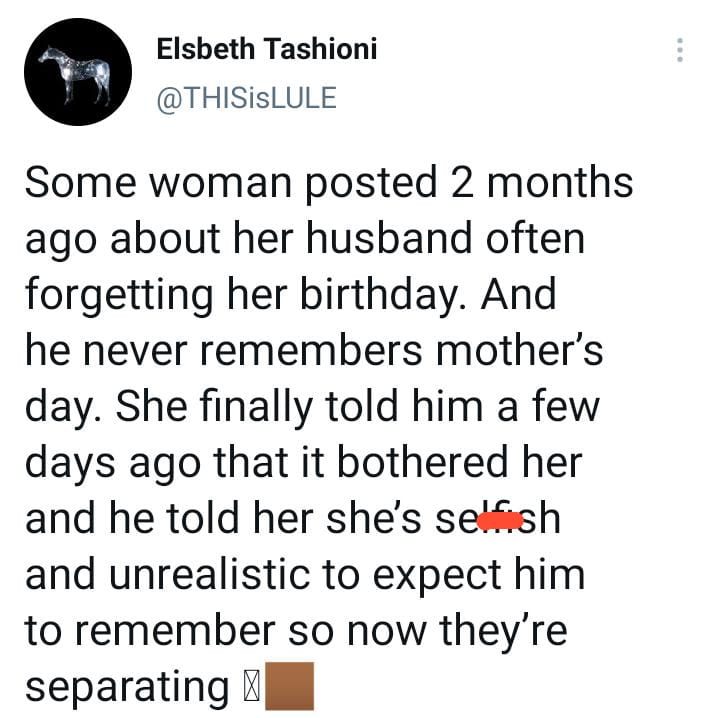This screenshot has width=720, height=718.
Task: Select the word "separating" in the tweet
Action: pos(127,687)
